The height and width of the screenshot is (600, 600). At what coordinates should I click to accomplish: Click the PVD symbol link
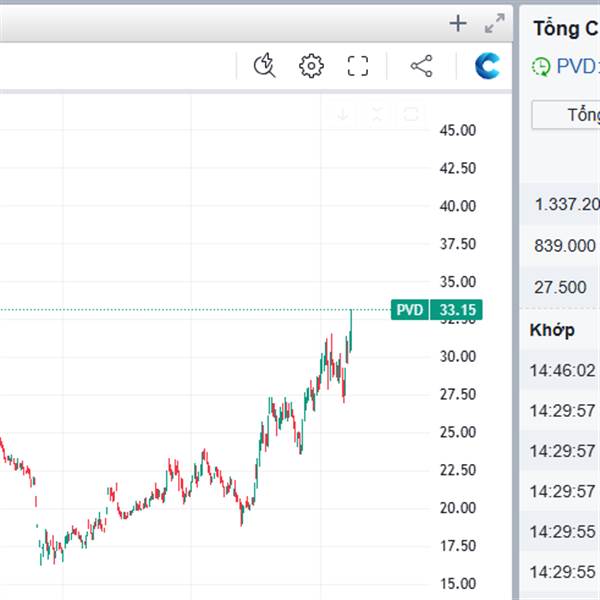(577, 67)
